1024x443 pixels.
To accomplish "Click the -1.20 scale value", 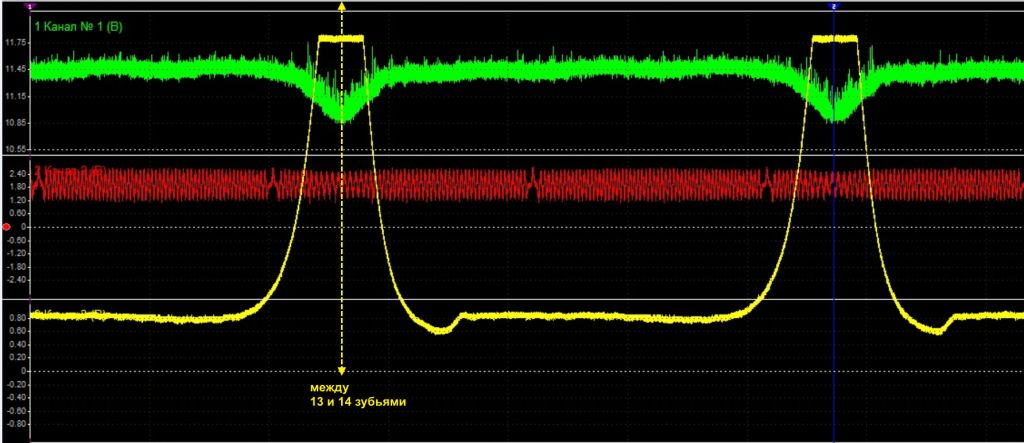I will [x=18, y=254].
